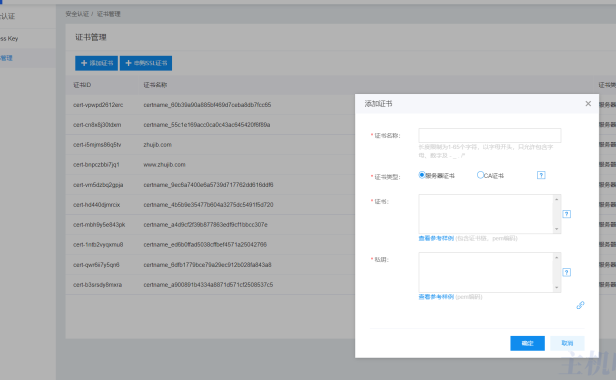Image resolution: width=616 pixels, height=380 pixels.
Task: Focus the 证书名称 input field
Action: click(x=490, y=135)
